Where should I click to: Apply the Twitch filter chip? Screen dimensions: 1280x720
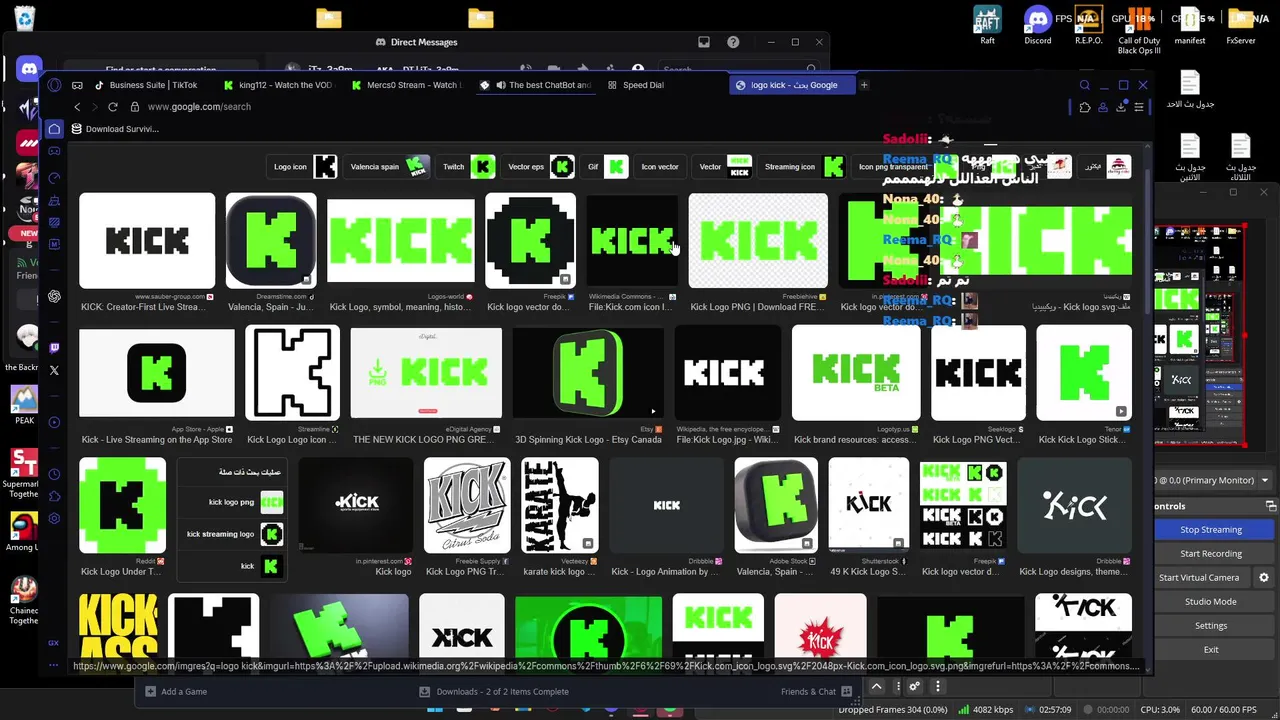point(467,167)
